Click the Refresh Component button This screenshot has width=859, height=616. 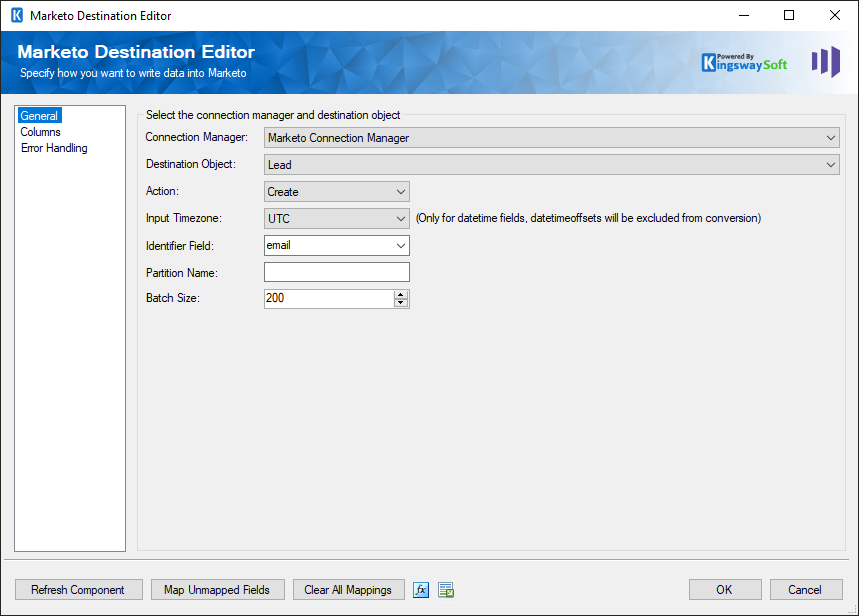78,590
